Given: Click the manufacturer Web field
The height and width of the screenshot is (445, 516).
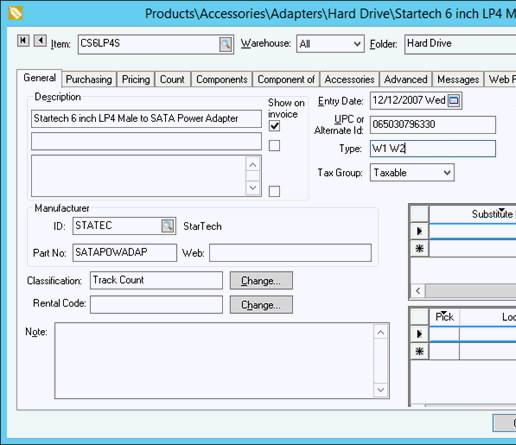Looking at the screenshot, I should [290, 253].
